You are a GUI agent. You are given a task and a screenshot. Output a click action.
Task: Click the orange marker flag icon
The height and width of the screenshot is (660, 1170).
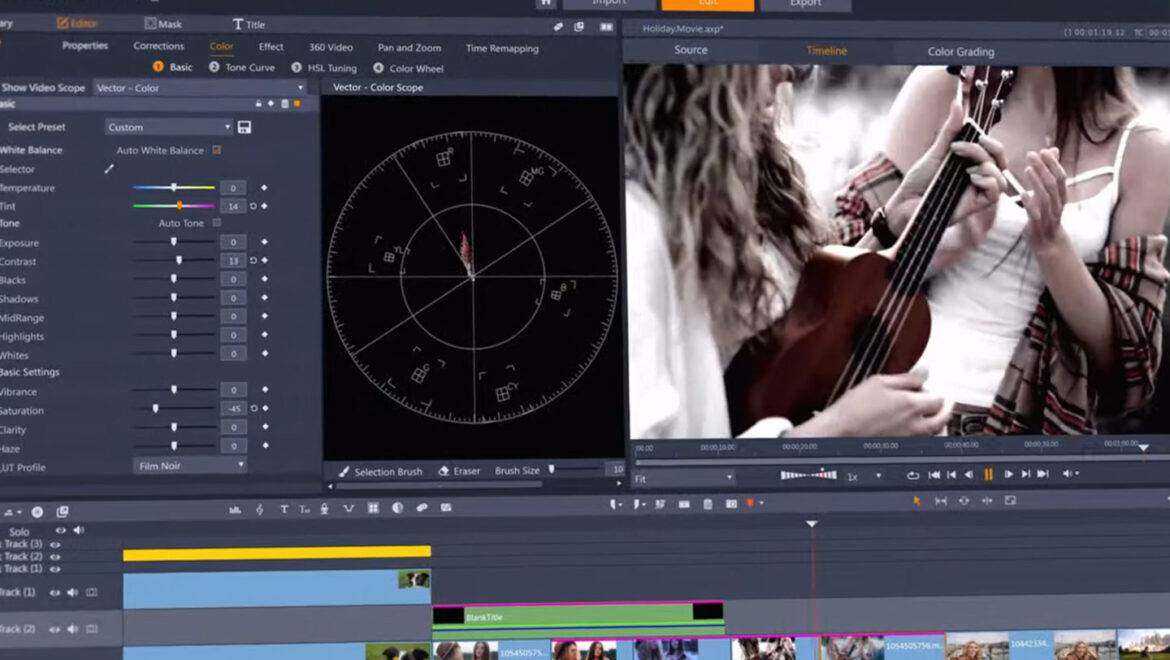[x=750, y=505]
